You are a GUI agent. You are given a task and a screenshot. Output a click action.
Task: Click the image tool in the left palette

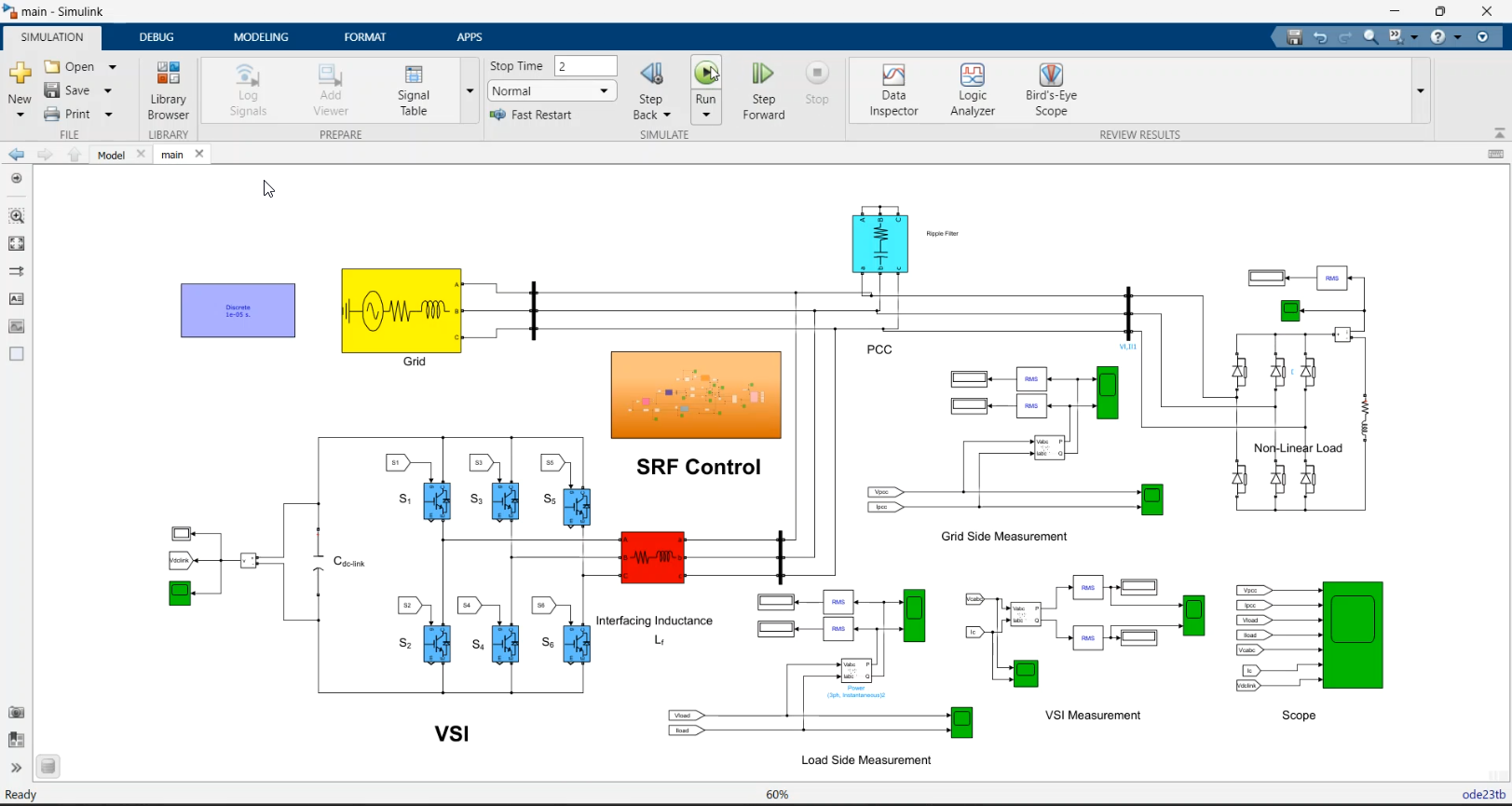click(x=17, y=327)
